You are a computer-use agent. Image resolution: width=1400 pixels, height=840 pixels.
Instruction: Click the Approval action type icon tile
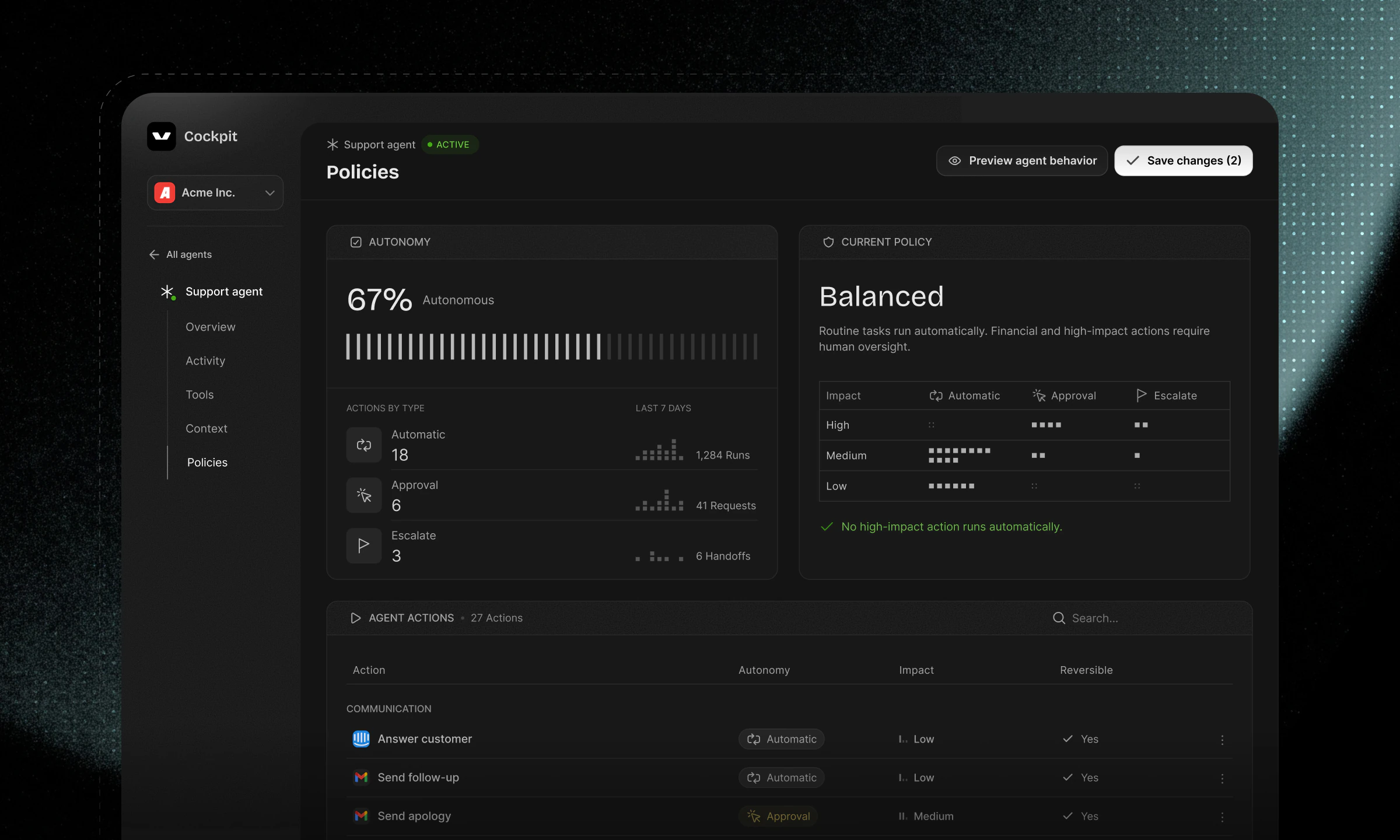click(364, 495)
